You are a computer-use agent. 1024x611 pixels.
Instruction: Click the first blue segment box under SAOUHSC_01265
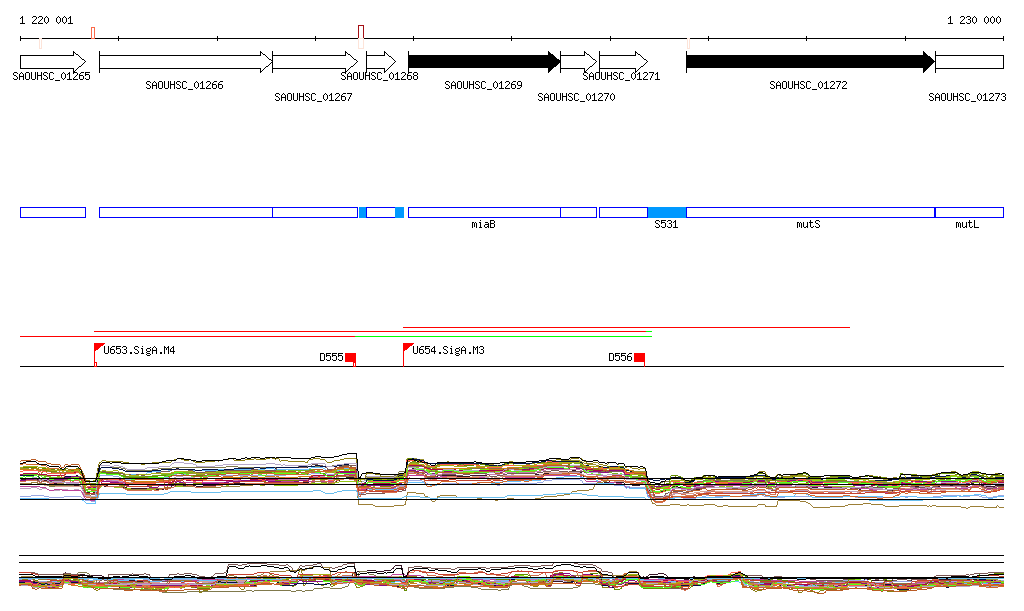(x=53, y=212)
